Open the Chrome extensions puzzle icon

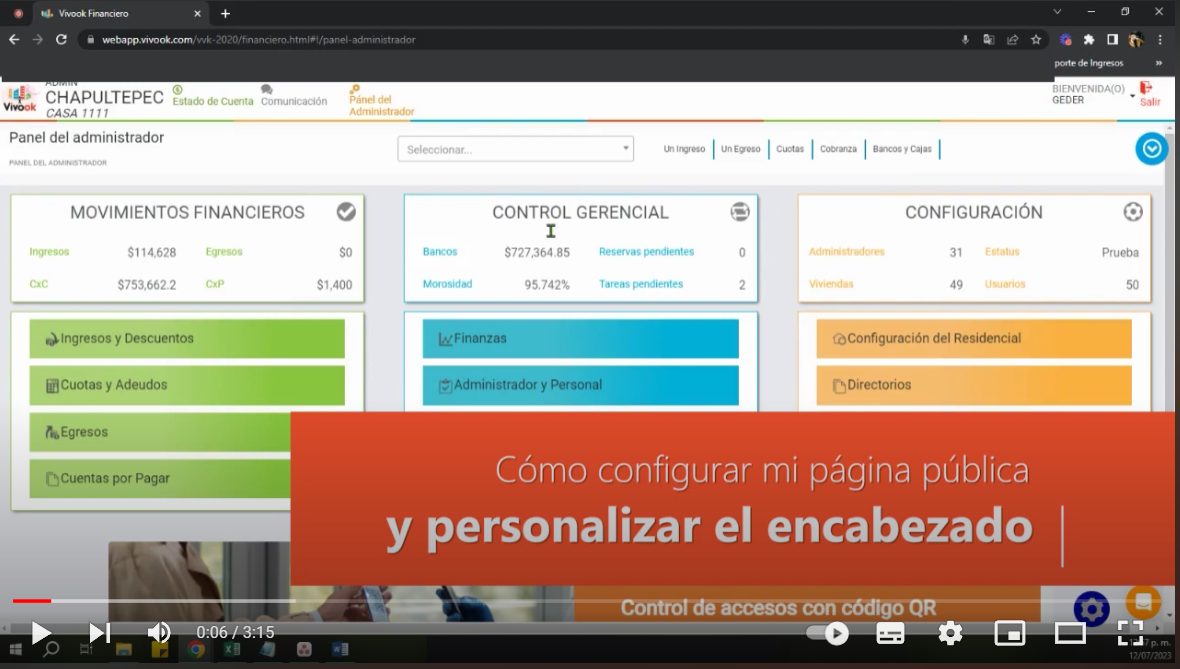point(1088,40)
